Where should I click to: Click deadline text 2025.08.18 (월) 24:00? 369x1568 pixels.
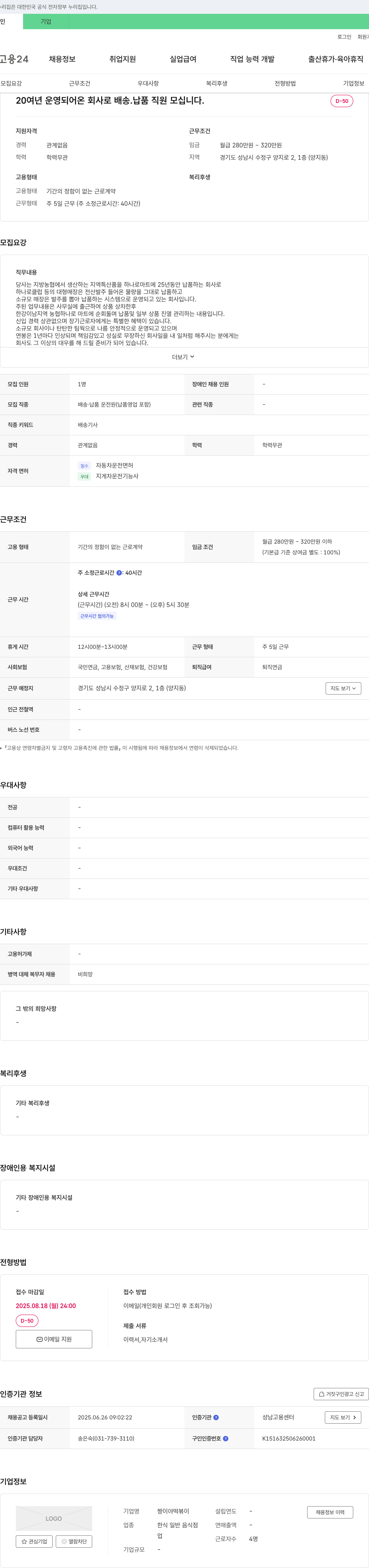pyautogui.click(x=46, y=1306)
